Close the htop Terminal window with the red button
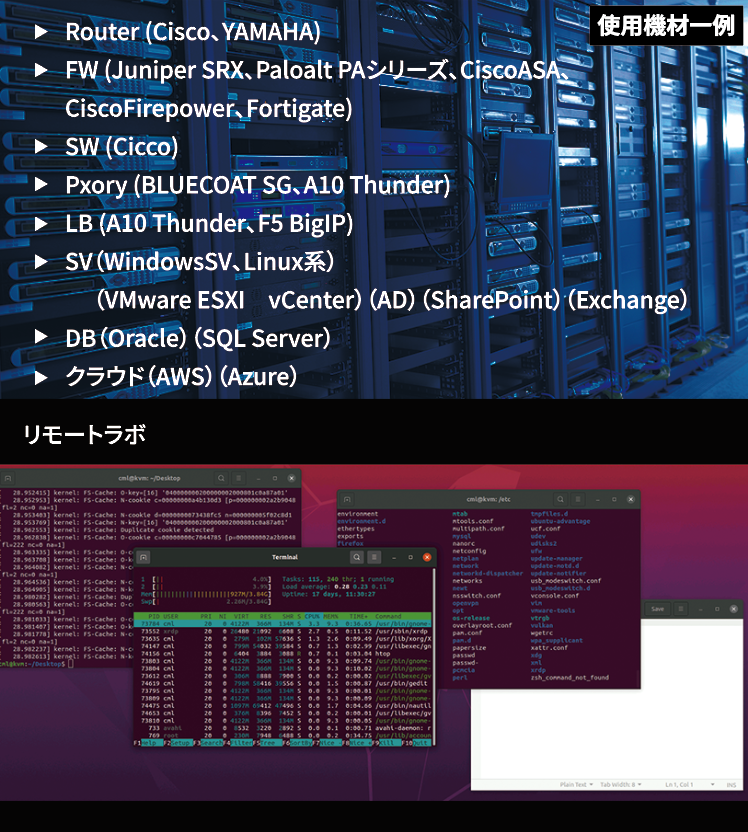This screenshot has height=832, width=748. tap(427, 557)
